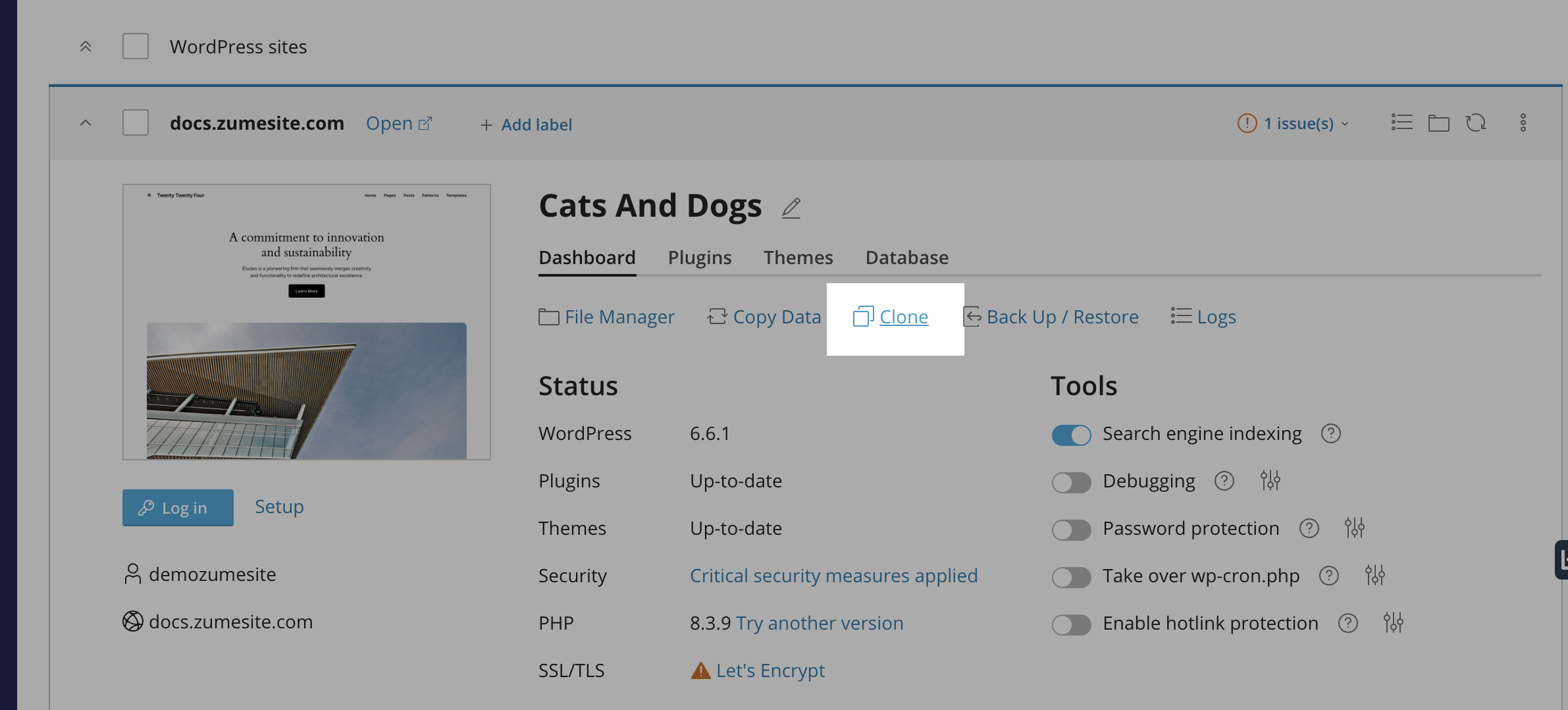Open hotlink protection settings sliders icon
The width and height of the screenshot is (1568, 710).
[x=1394, y=623]
